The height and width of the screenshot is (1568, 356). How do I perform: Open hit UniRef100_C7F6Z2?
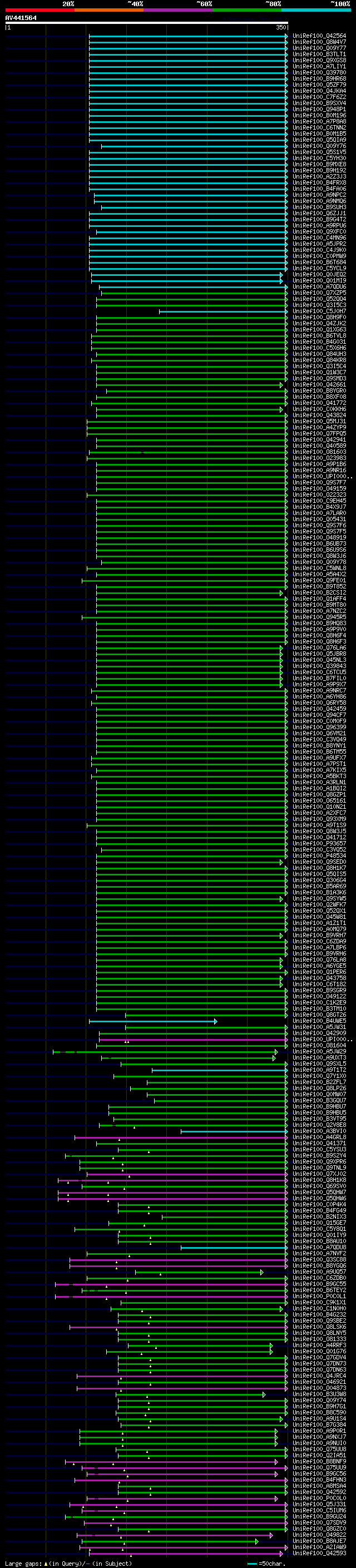[x=319, y=97]
